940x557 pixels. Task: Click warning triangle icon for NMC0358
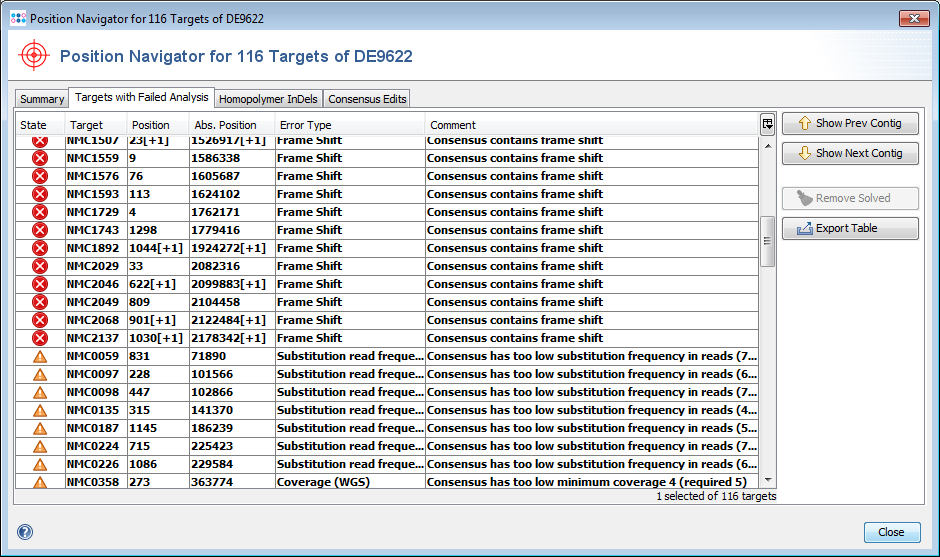point(40,482)
